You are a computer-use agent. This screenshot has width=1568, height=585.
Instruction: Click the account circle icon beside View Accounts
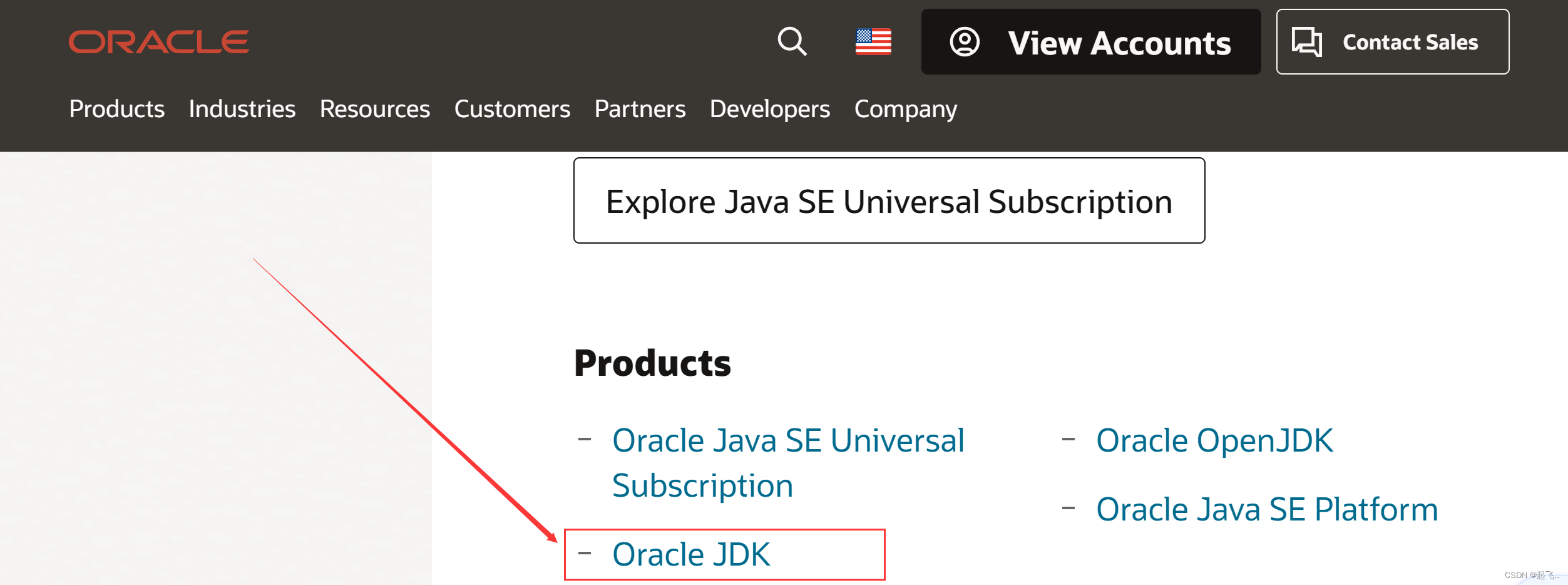965,42
